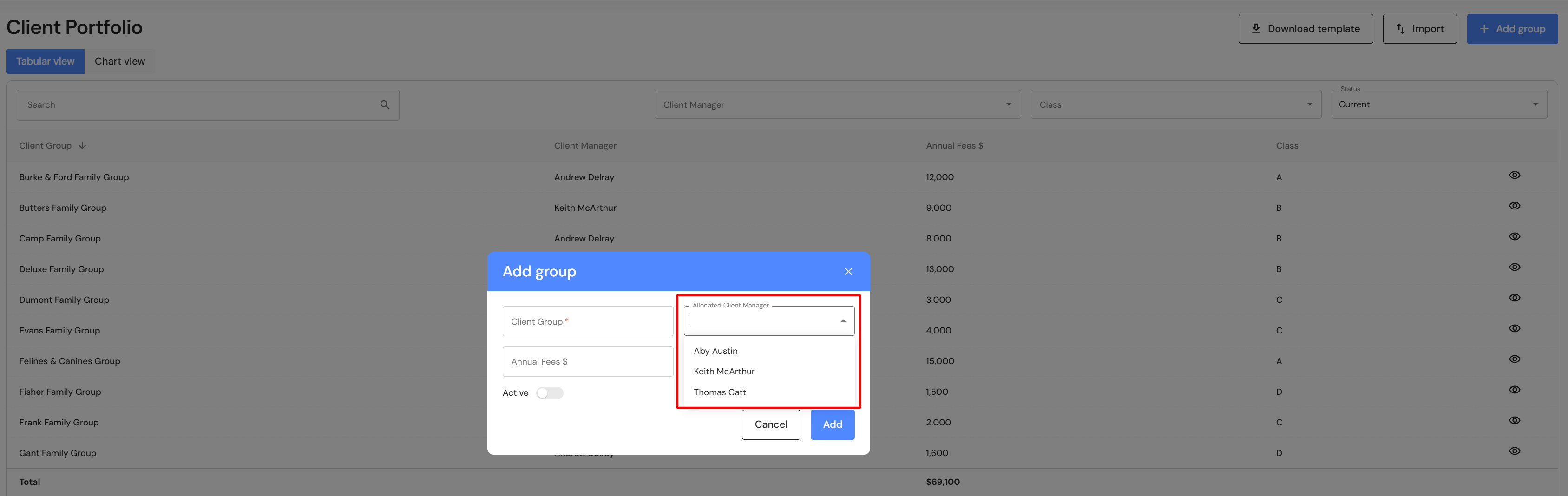1568x496 pixels.
Task: Click the sort arrow beside Client Group
Action: tap(82, 145)
